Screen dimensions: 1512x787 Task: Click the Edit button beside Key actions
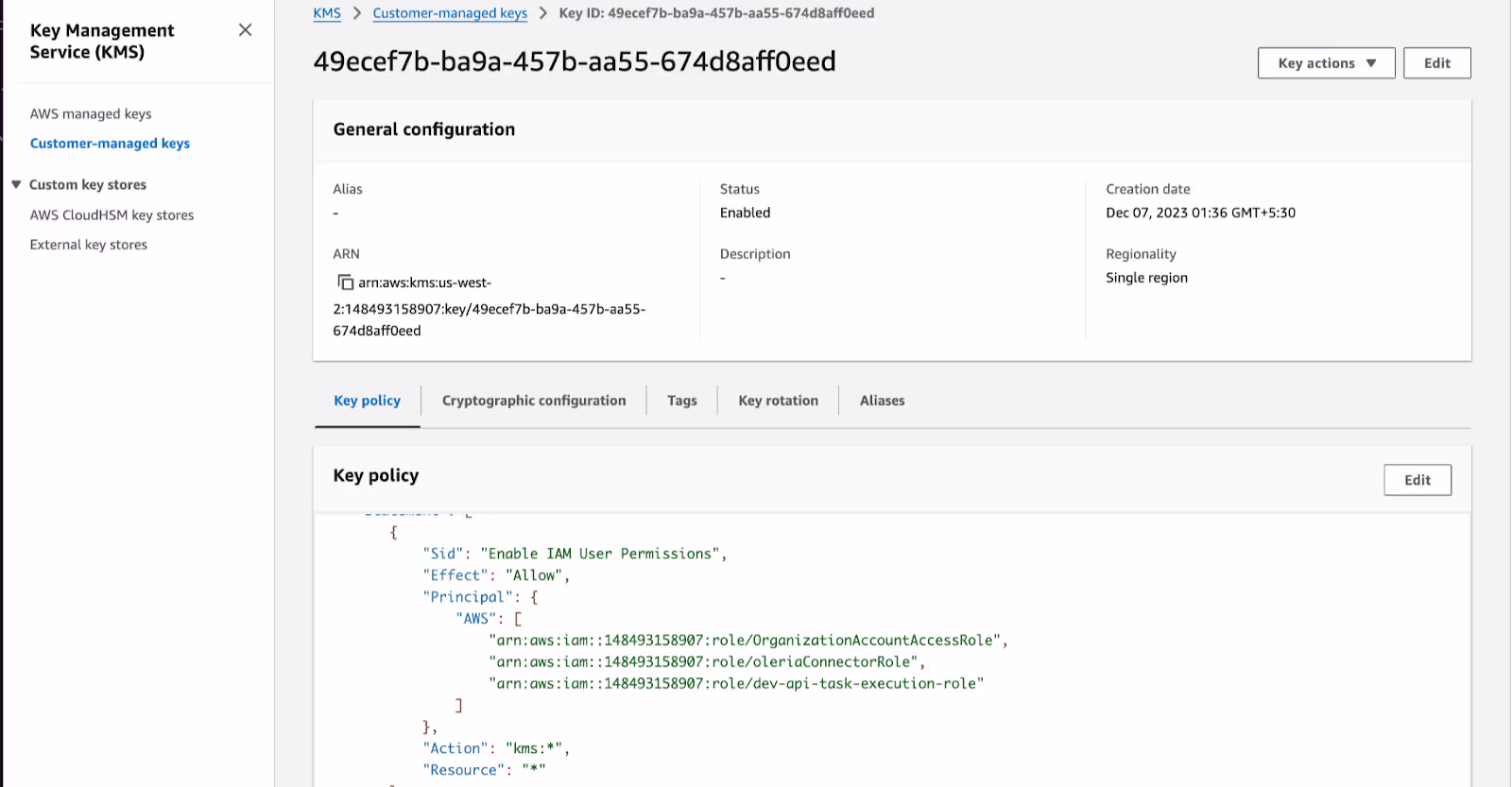tap(1436, 63)
